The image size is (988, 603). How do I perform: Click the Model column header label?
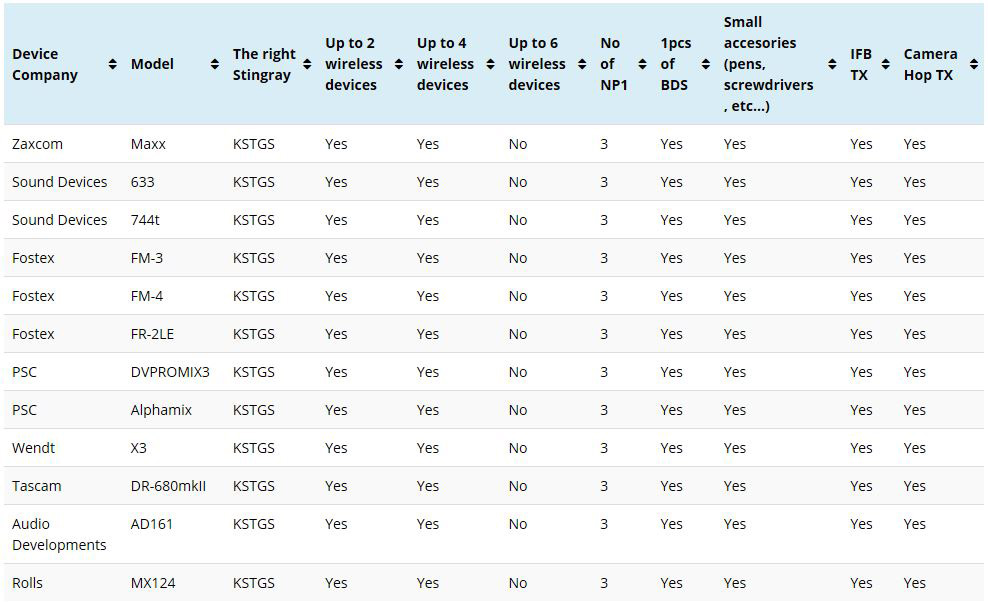[152, 64]
